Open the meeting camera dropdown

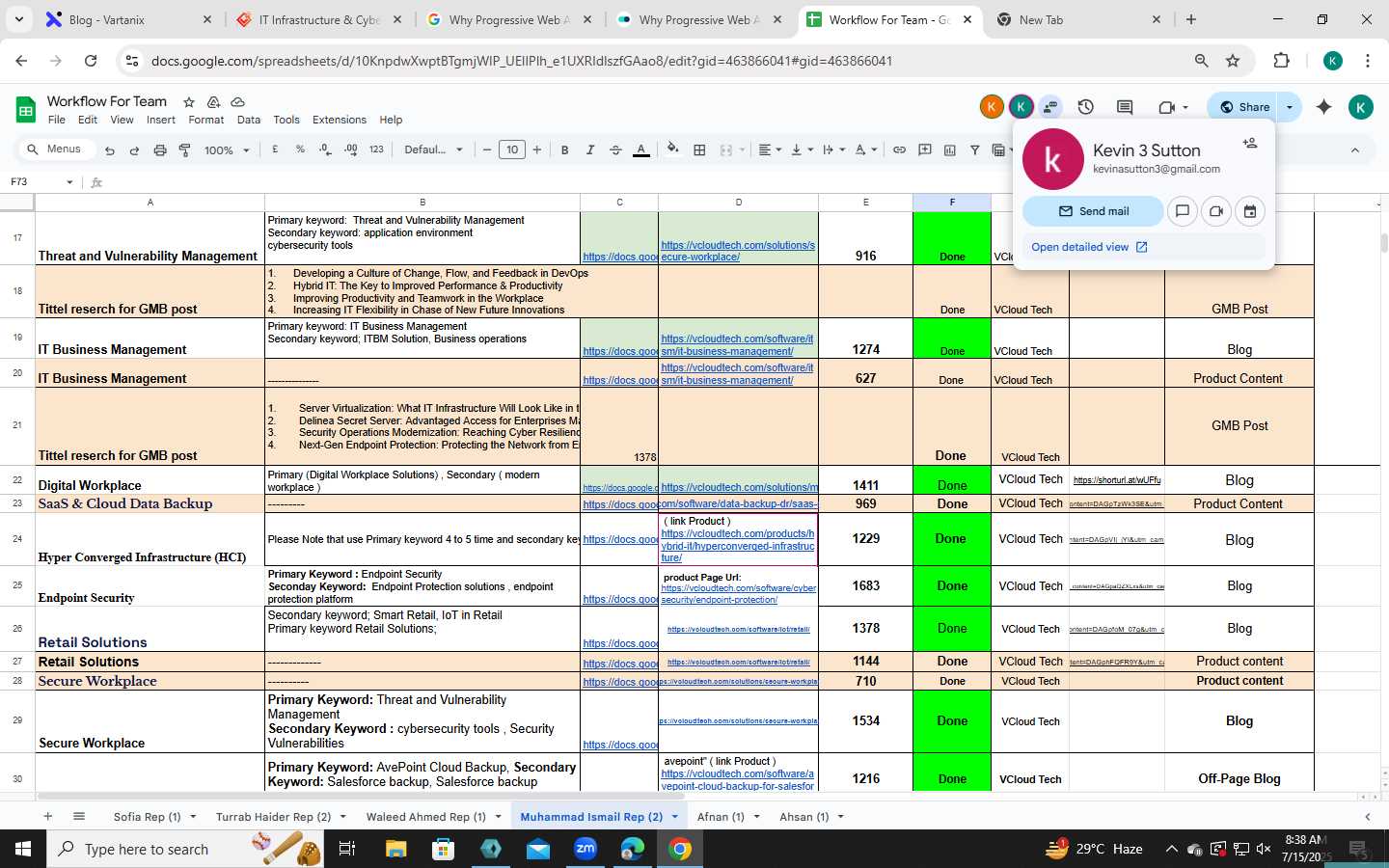[1173, 107]
